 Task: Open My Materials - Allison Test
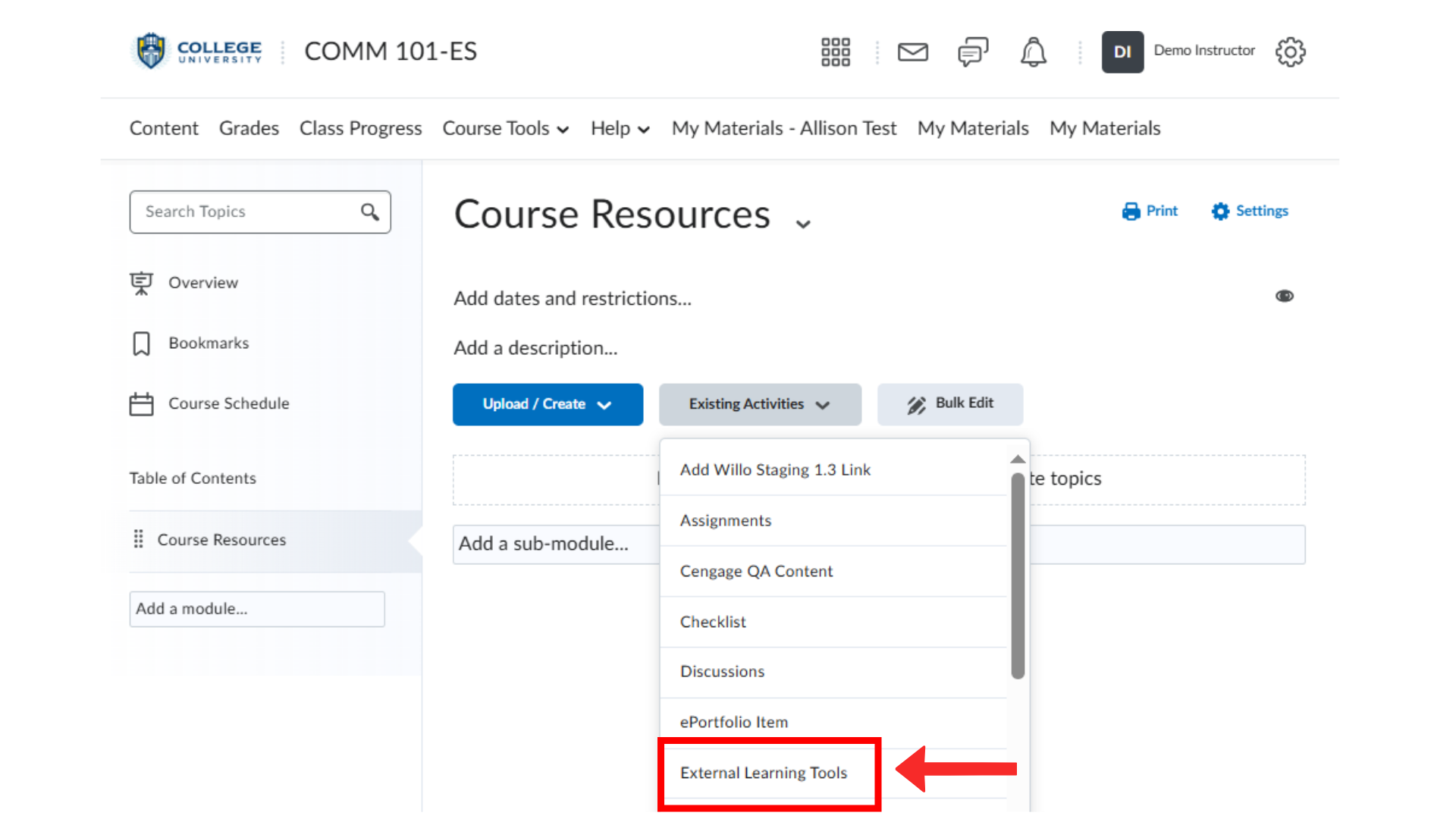coord(784,128)
